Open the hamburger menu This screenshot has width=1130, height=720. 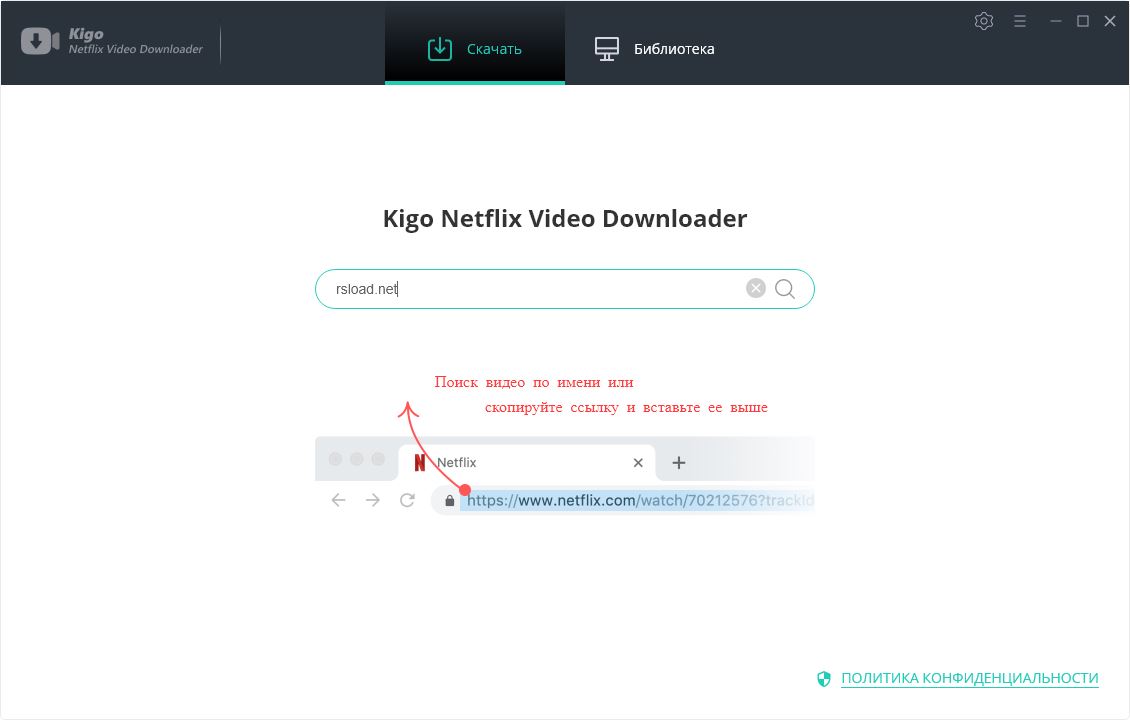point(1019,20)
